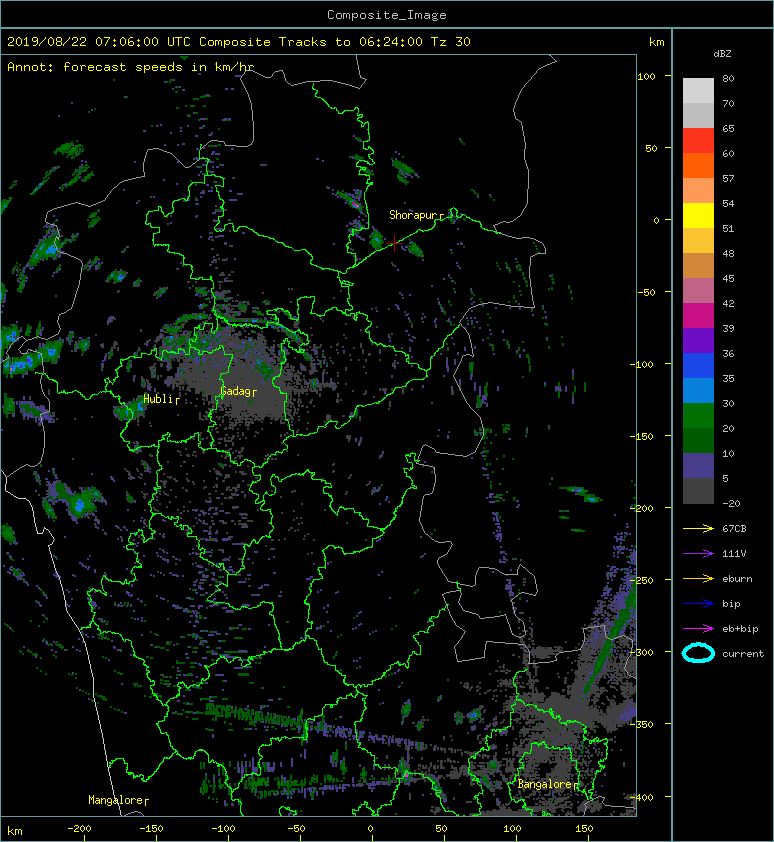
Task: Click the Mangalore city label
Action: coord(115,800)
